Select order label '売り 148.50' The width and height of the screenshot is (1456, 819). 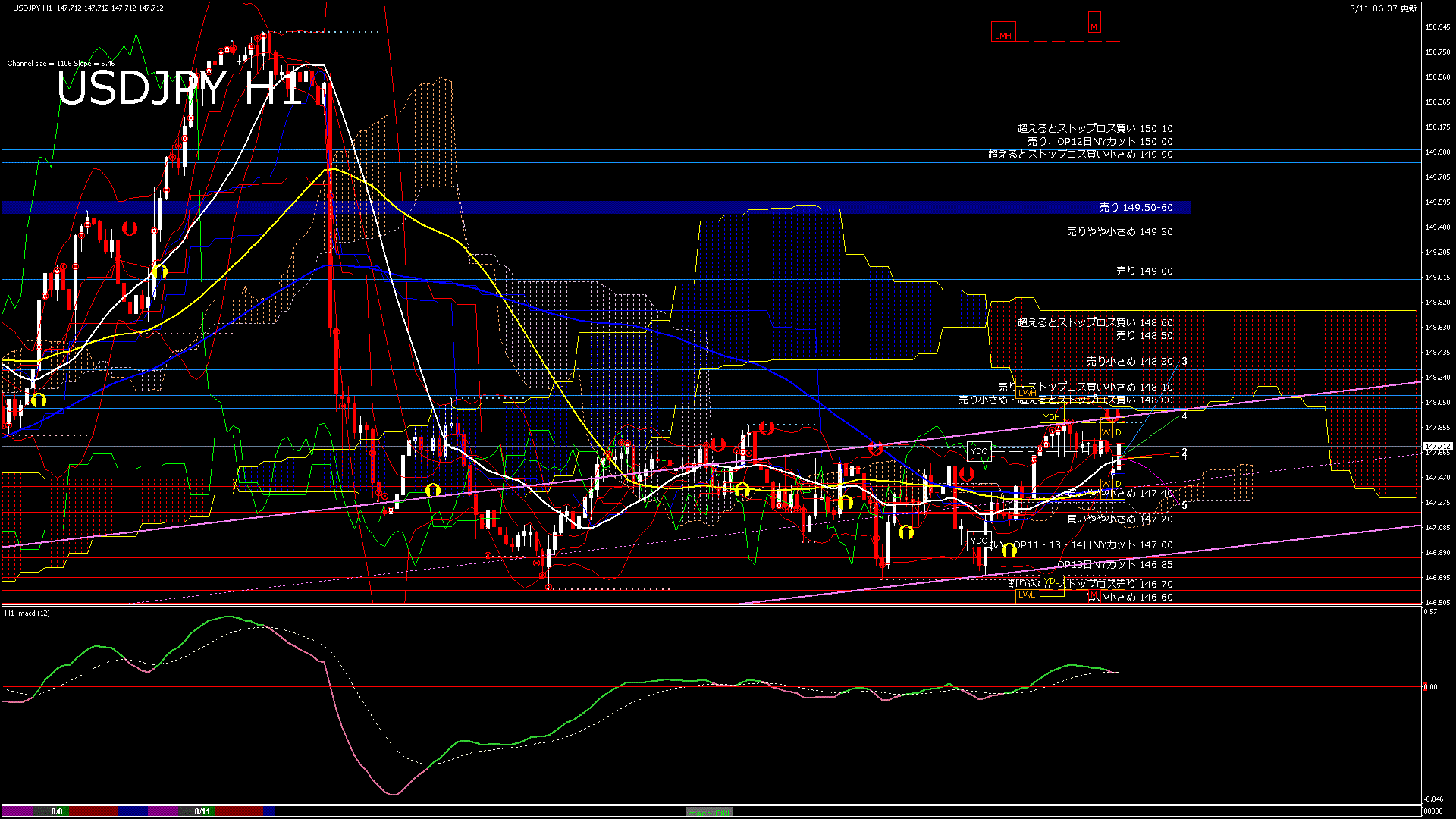(x=1144, y=336)
